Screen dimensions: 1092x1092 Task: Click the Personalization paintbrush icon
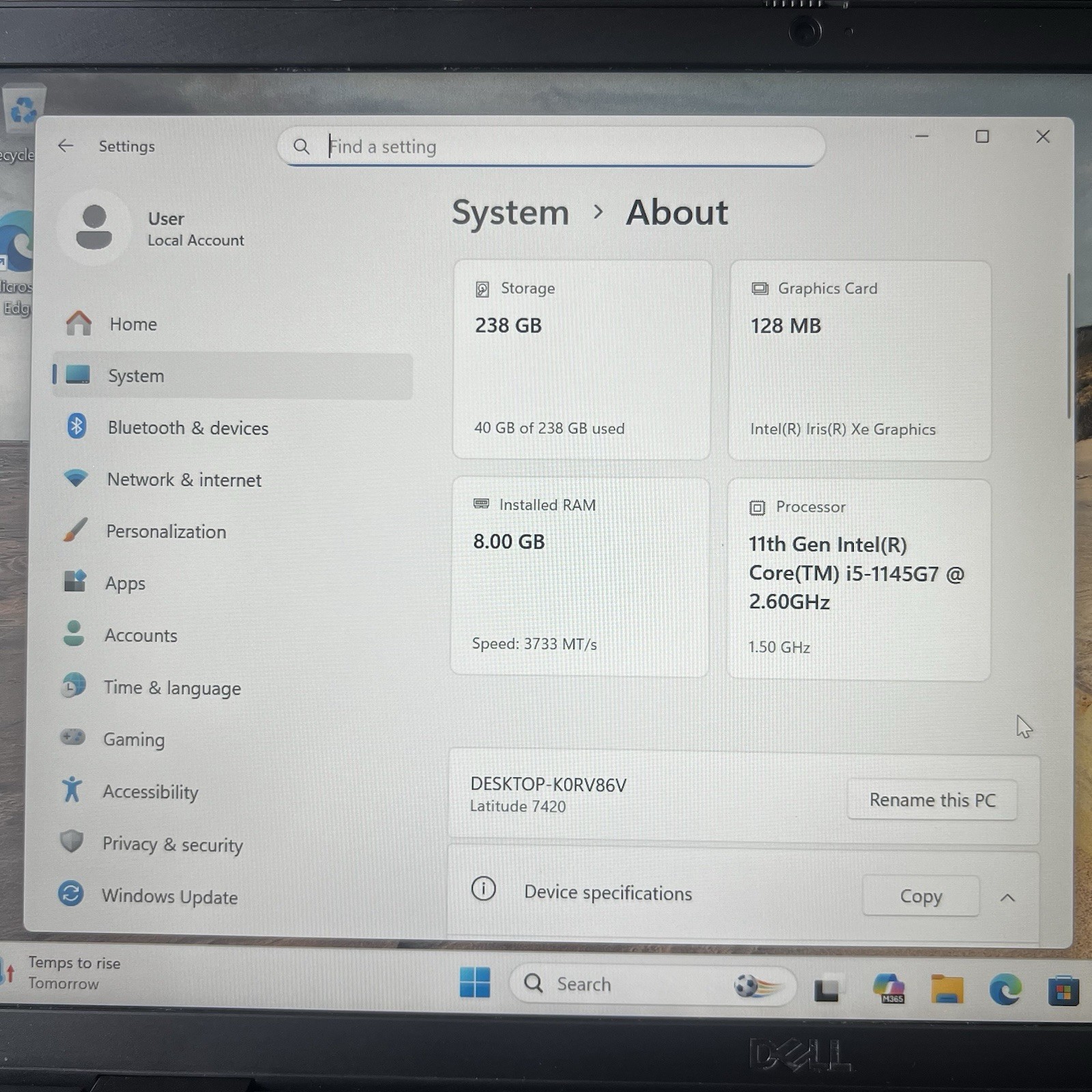coord(75,530)
